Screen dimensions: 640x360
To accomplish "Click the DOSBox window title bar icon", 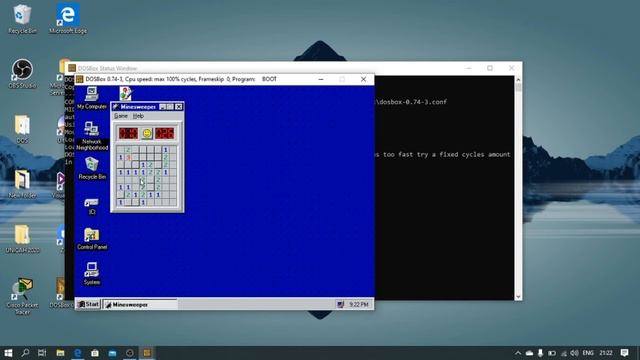I will [x=80, y=79].
